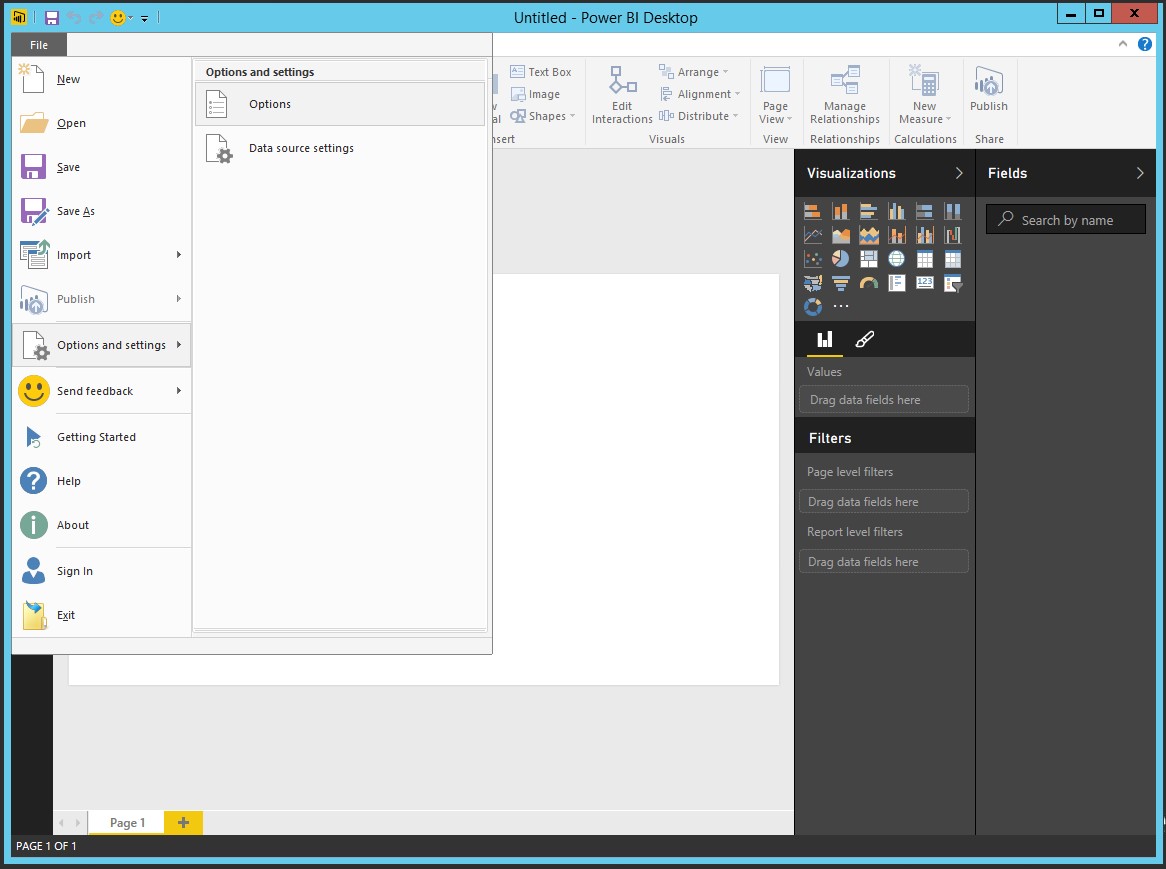Screen dimensions: 1166x869
Task: Choose Save As from the File menu
Action: click(102, 211)
